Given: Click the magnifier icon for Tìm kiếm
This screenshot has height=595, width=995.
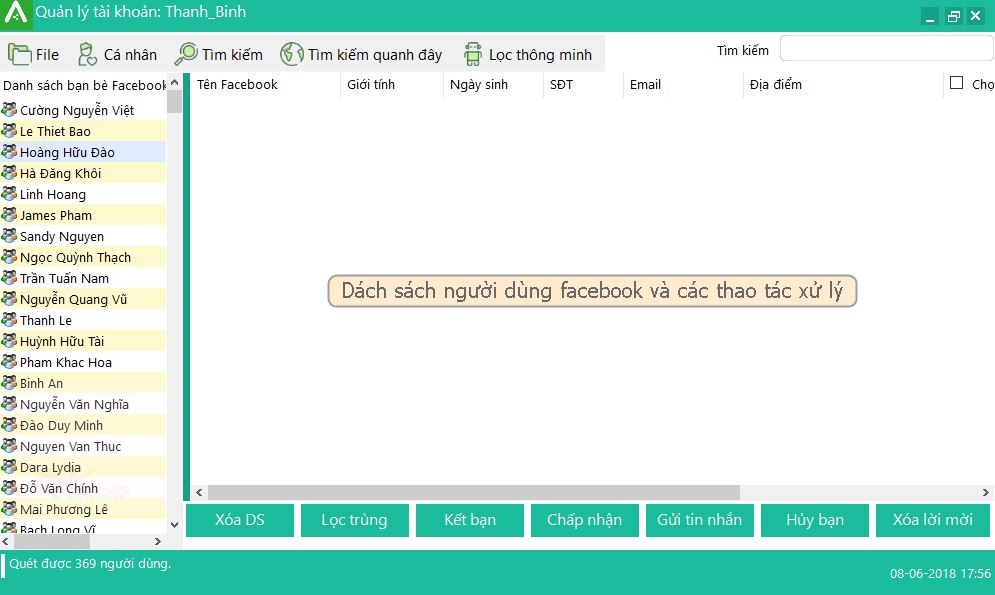Looking at the screenshot, I should [x=186, y=55].
